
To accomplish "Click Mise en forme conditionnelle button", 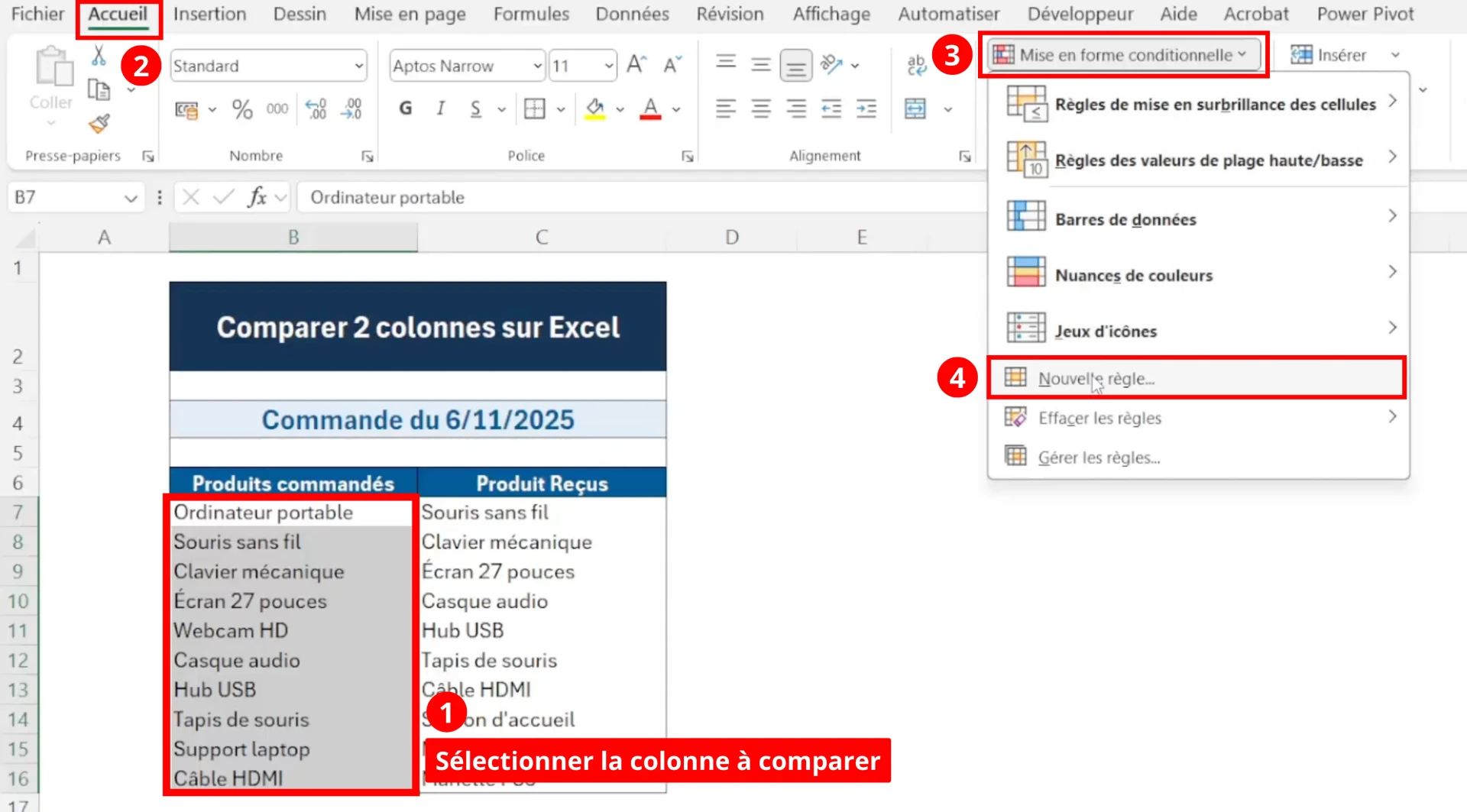I will 1122,54.
